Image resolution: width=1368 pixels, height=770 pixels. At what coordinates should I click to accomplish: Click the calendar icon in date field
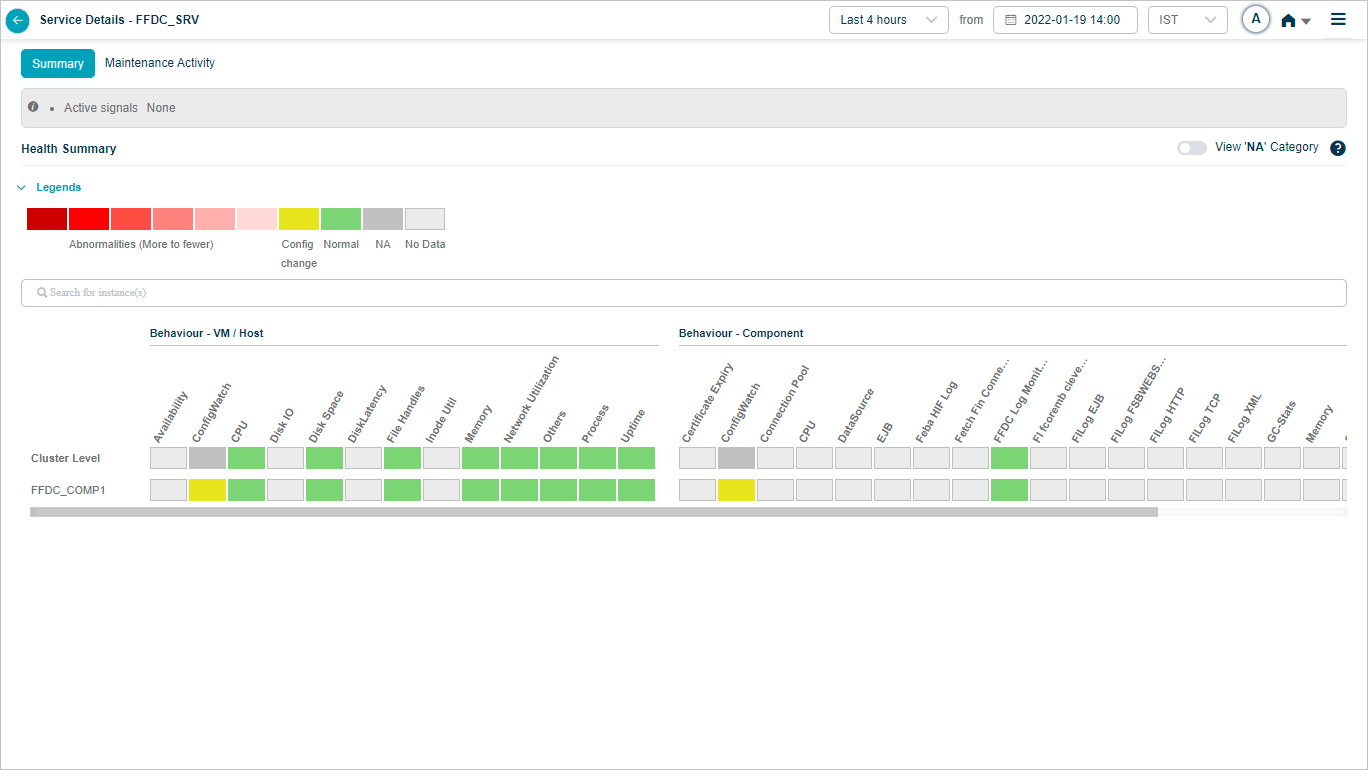pyautogui.click(x=1010, y=20)
